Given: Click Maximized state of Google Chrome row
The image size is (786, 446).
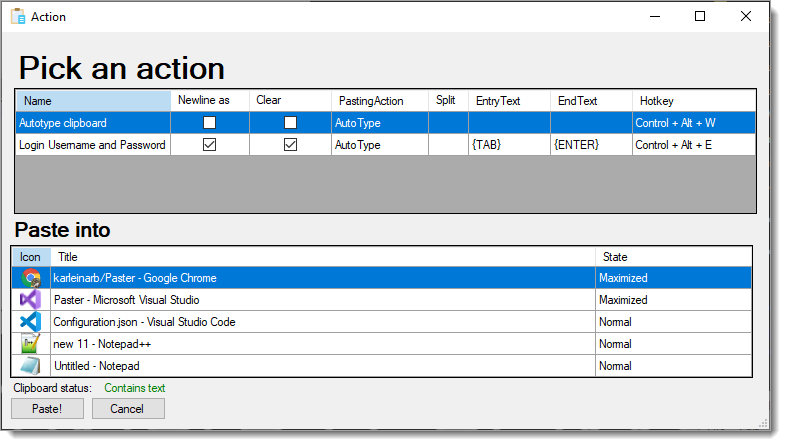Looking at the screenshot, I should (x=674, y=278).
